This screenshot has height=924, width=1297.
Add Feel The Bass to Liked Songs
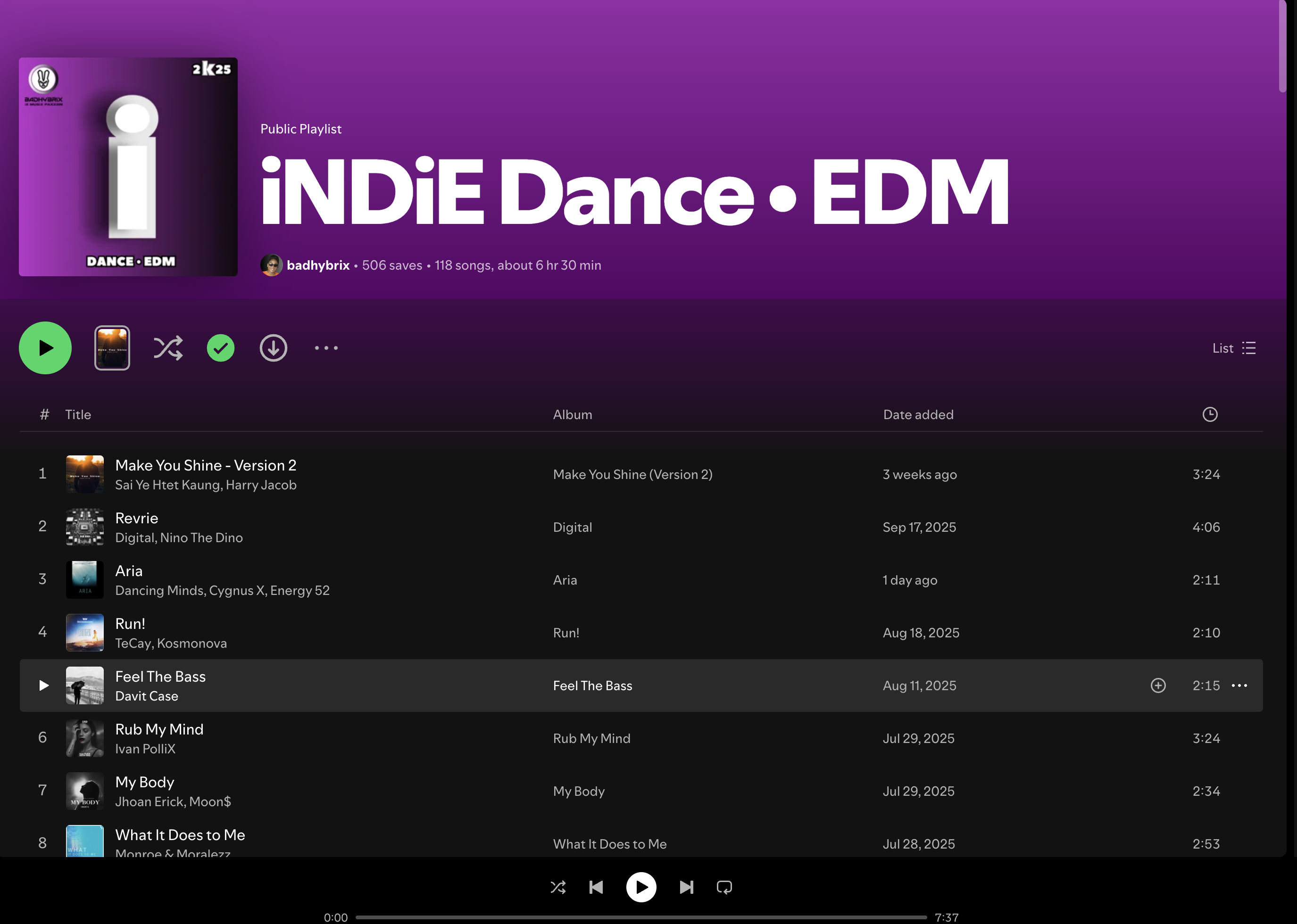[x=1158, y=685]
